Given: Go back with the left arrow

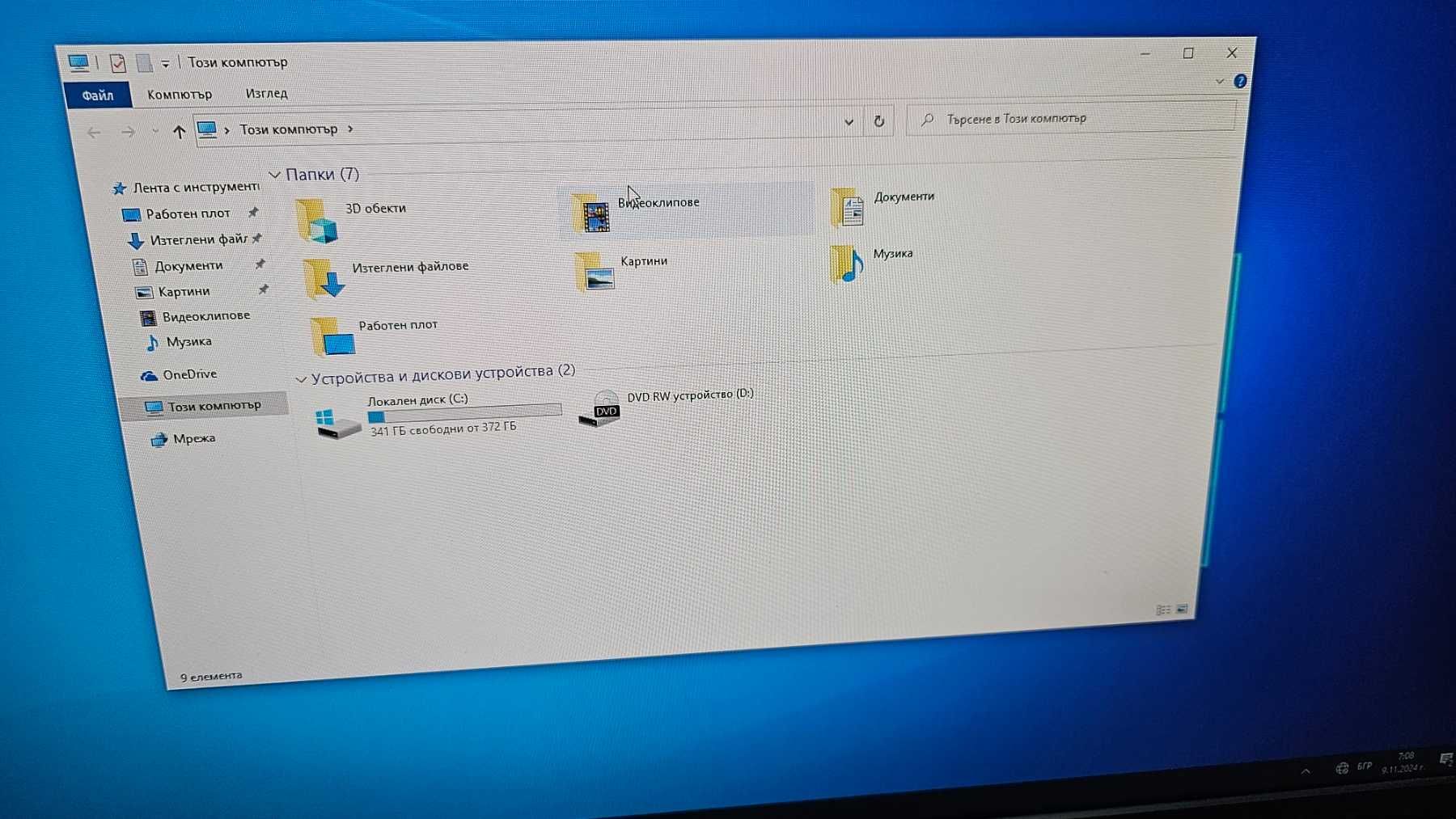Looking at the screenshot, I should click(94, 132).
